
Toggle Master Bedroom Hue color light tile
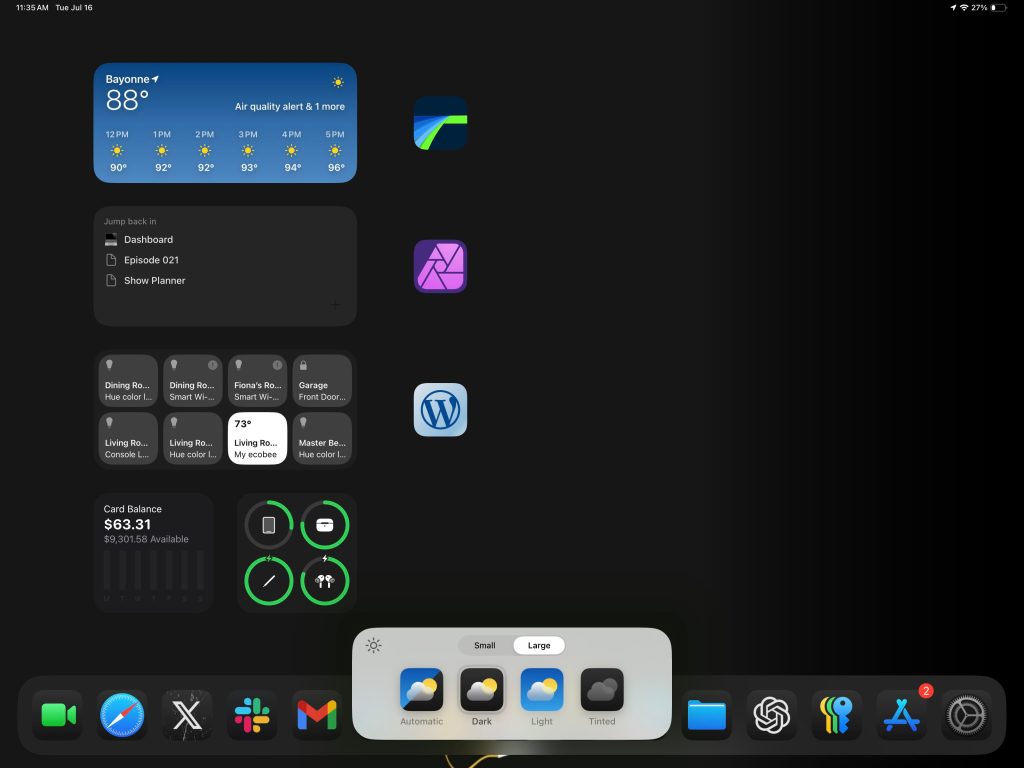click(322, 438)
